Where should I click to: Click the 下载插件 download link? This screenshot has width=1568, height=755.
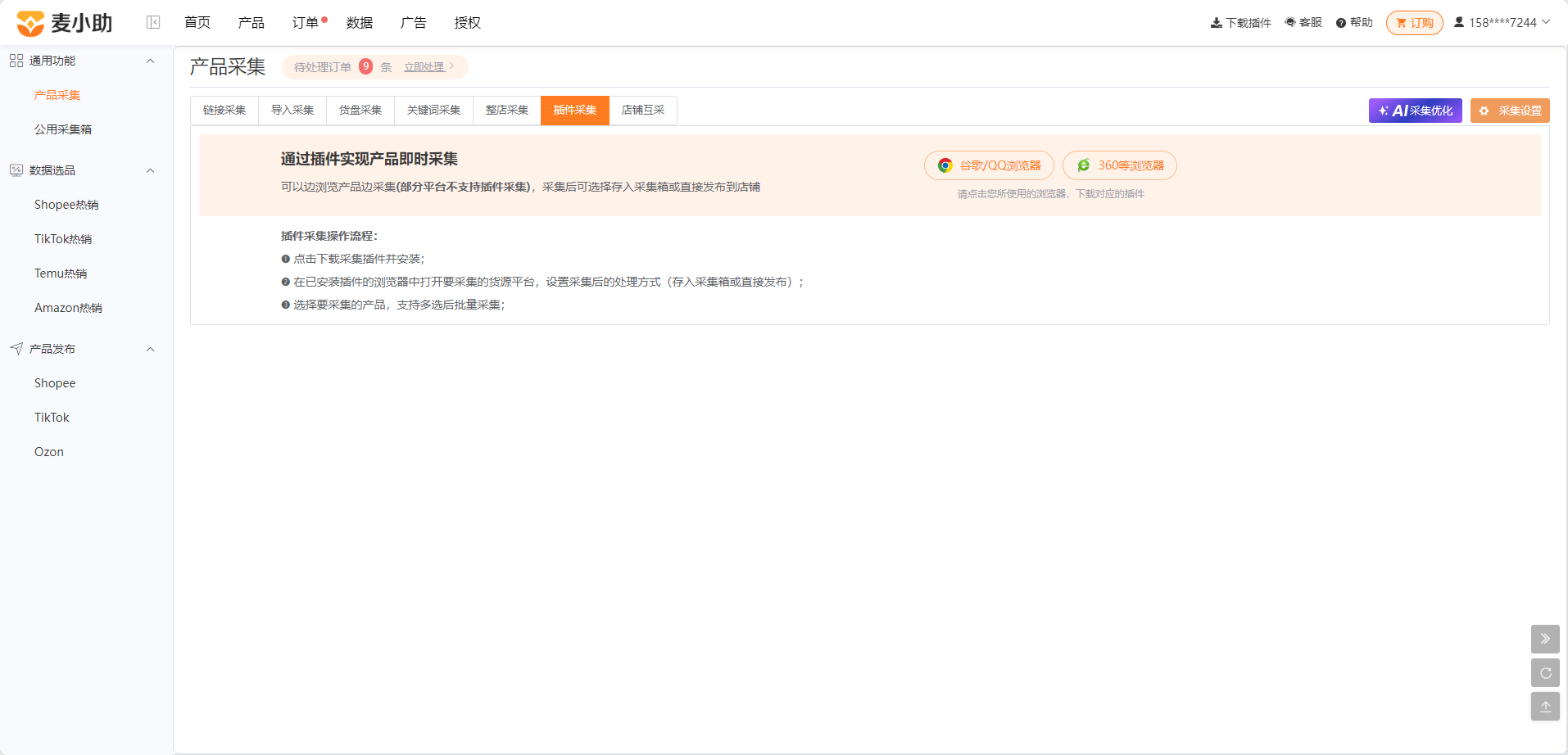[x=1241, y=23]
